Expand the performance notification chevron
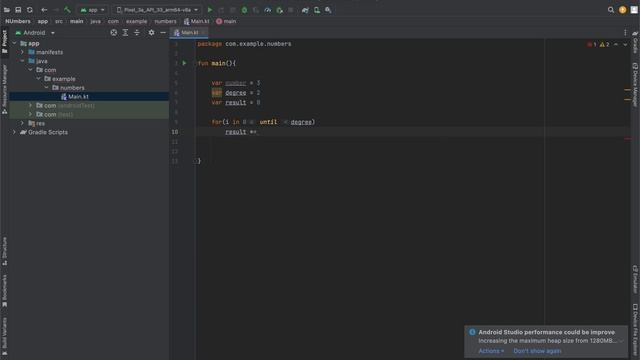This screenshot has width=640, height=360. (x=621, y=341)
